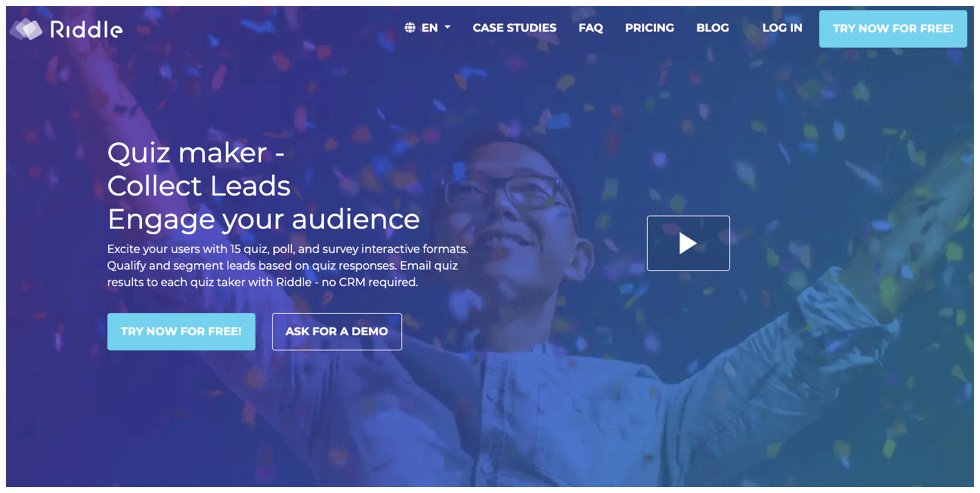Open the Case Studies menu item
The height and width of the screenshot is (493, 980).
click(x=514, y=27)
